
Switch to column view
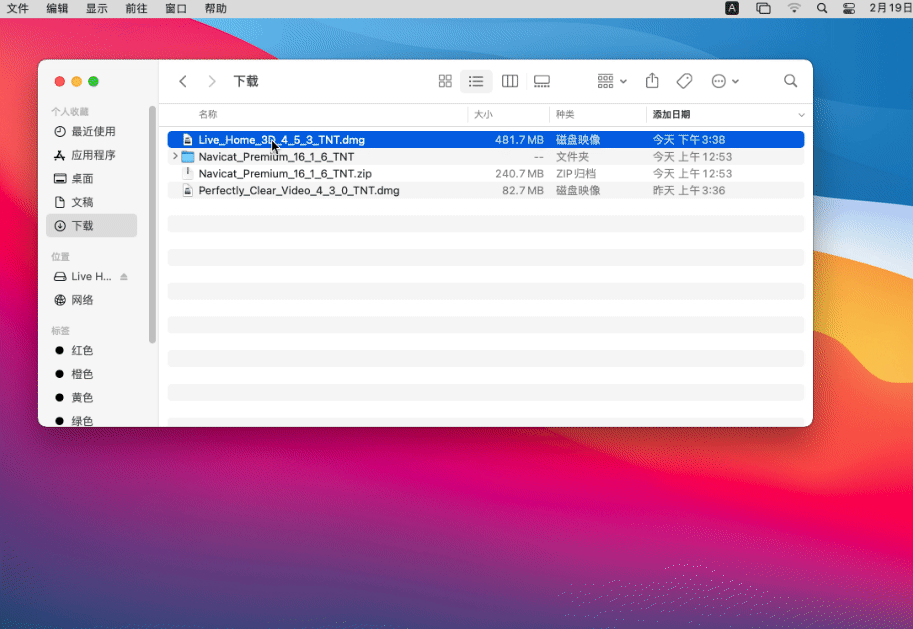(x=509, y=81)
